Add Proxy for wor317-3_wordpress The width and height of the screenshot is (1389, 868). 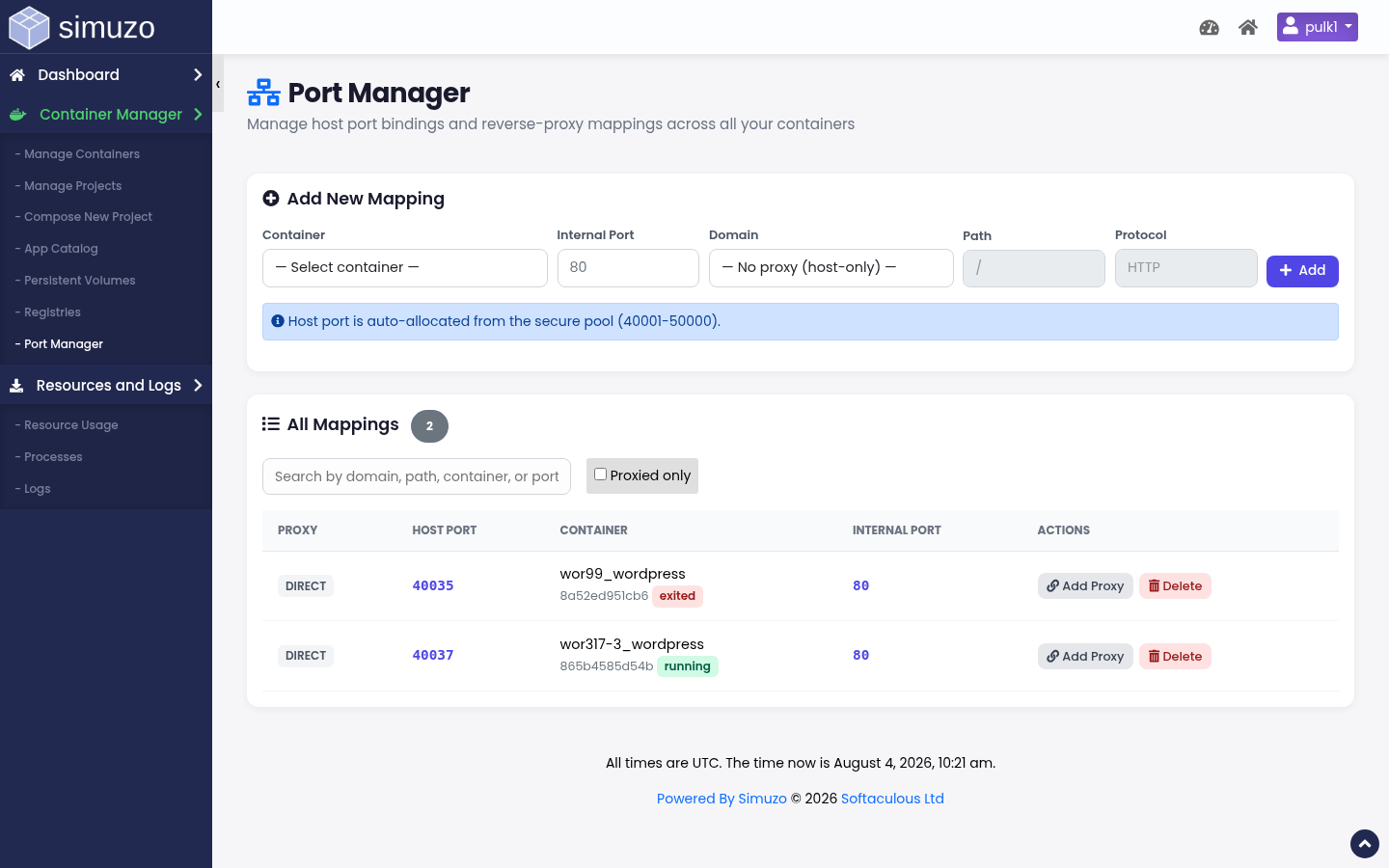pyautogui.click(x=1085, y=657)
